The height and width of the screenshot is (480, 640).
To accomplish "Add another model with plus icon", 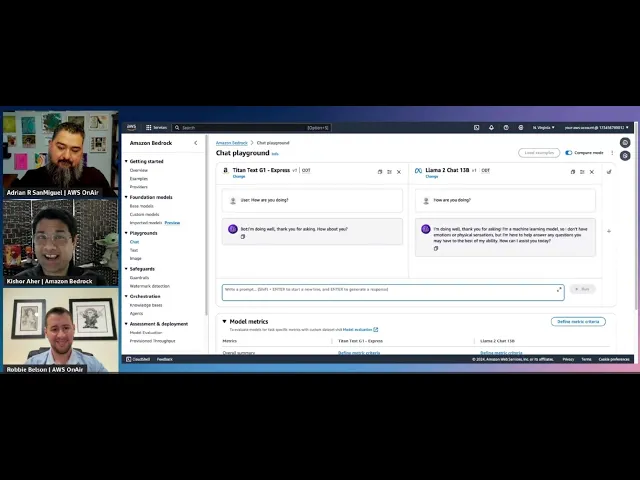I will coord(609,231).
